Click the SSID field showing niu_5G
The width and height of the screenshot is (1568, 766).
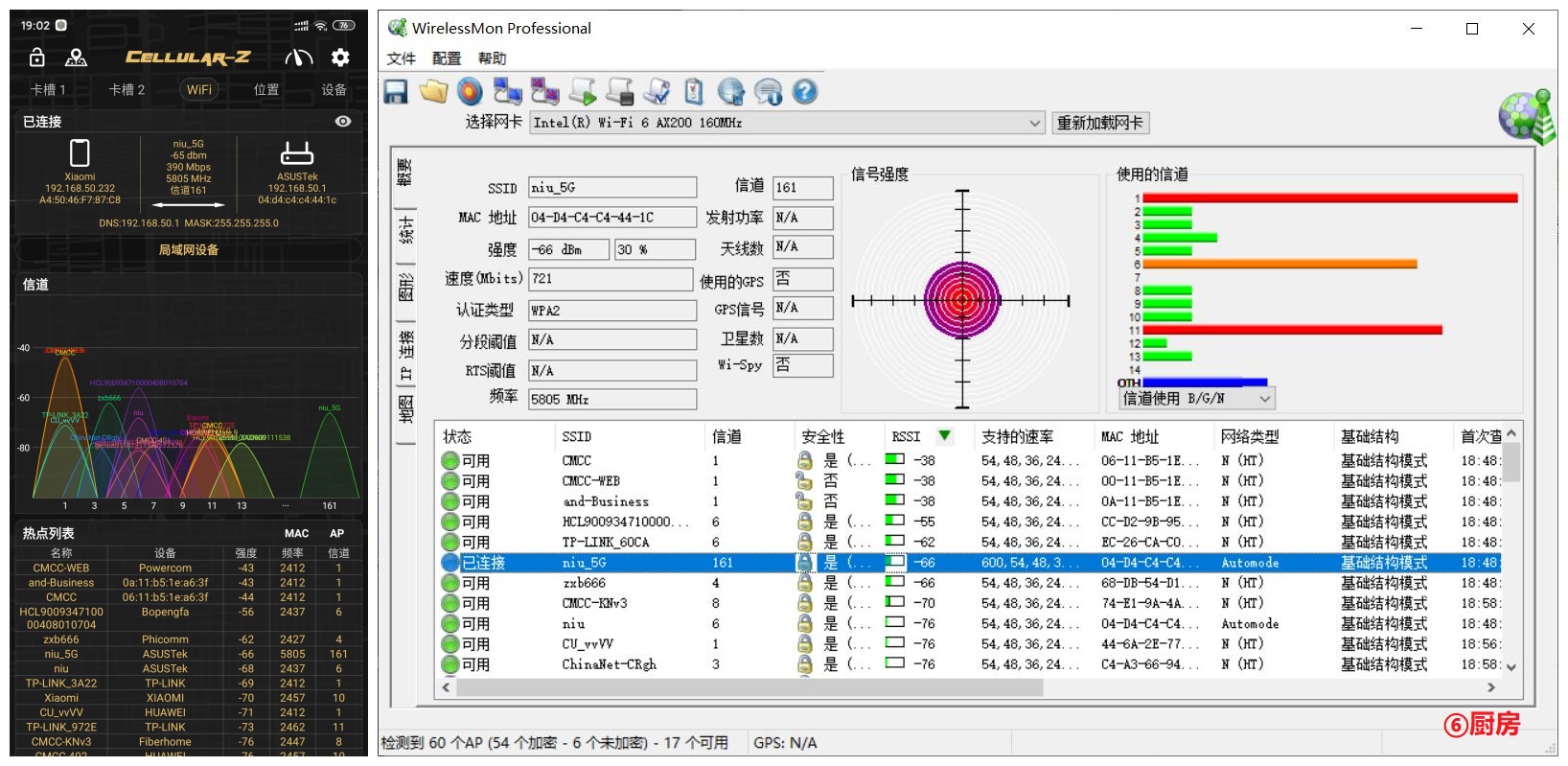(611, 188)
